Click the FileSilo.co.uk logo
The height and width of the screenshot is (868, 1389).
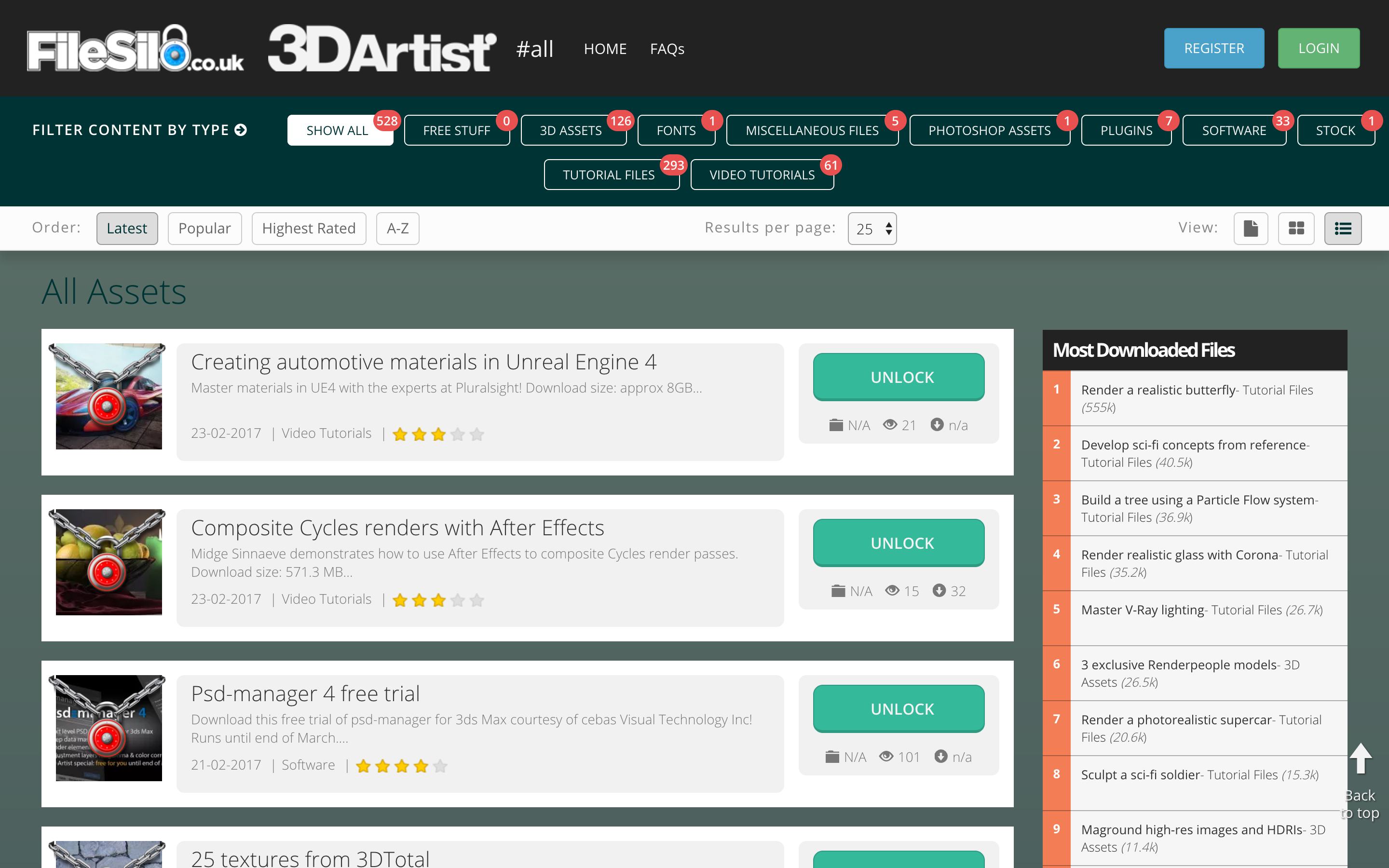click(x=136, y=49)
